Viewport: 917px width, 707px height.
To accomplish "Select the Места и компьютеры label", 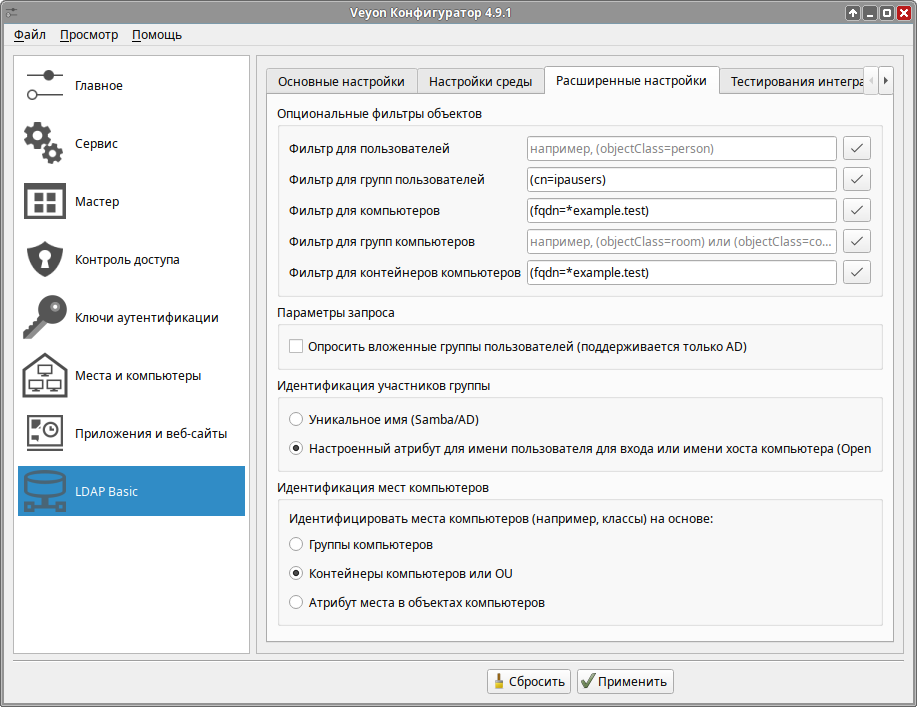I will (x=138, y=375).
